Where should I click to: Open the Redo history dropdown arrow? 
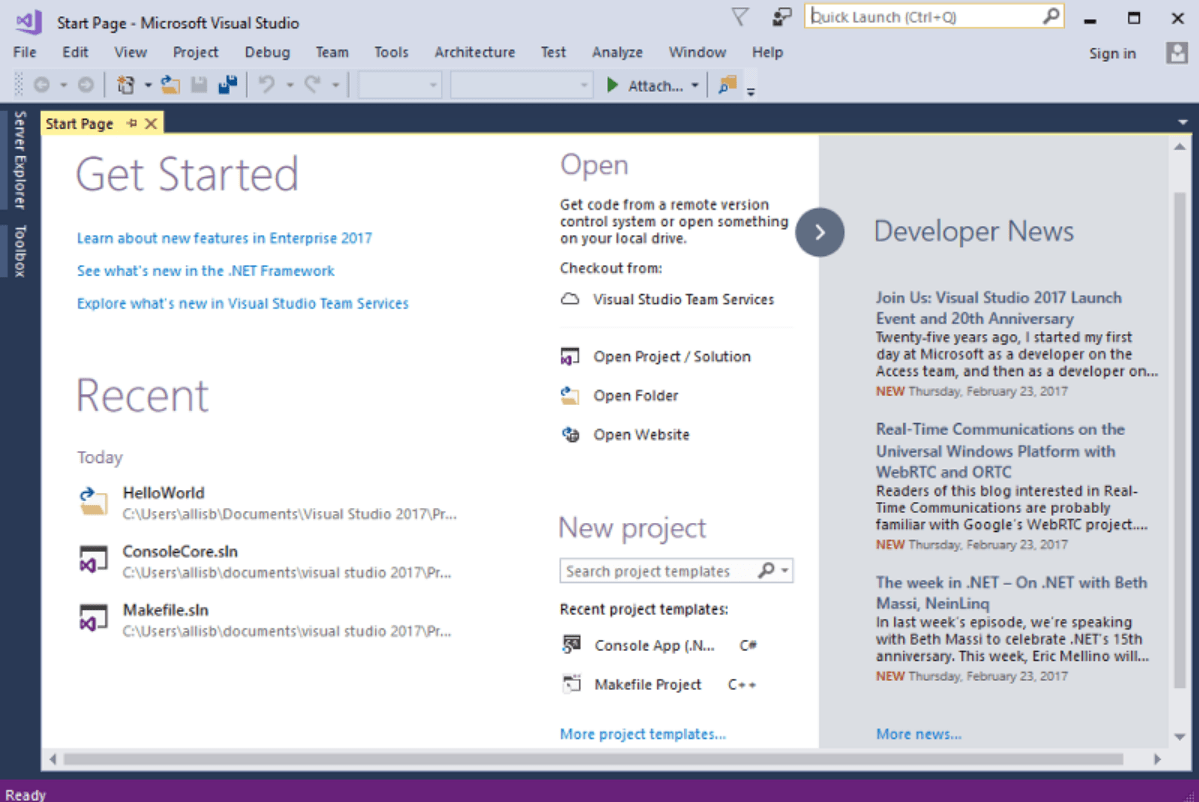[335, 85]
